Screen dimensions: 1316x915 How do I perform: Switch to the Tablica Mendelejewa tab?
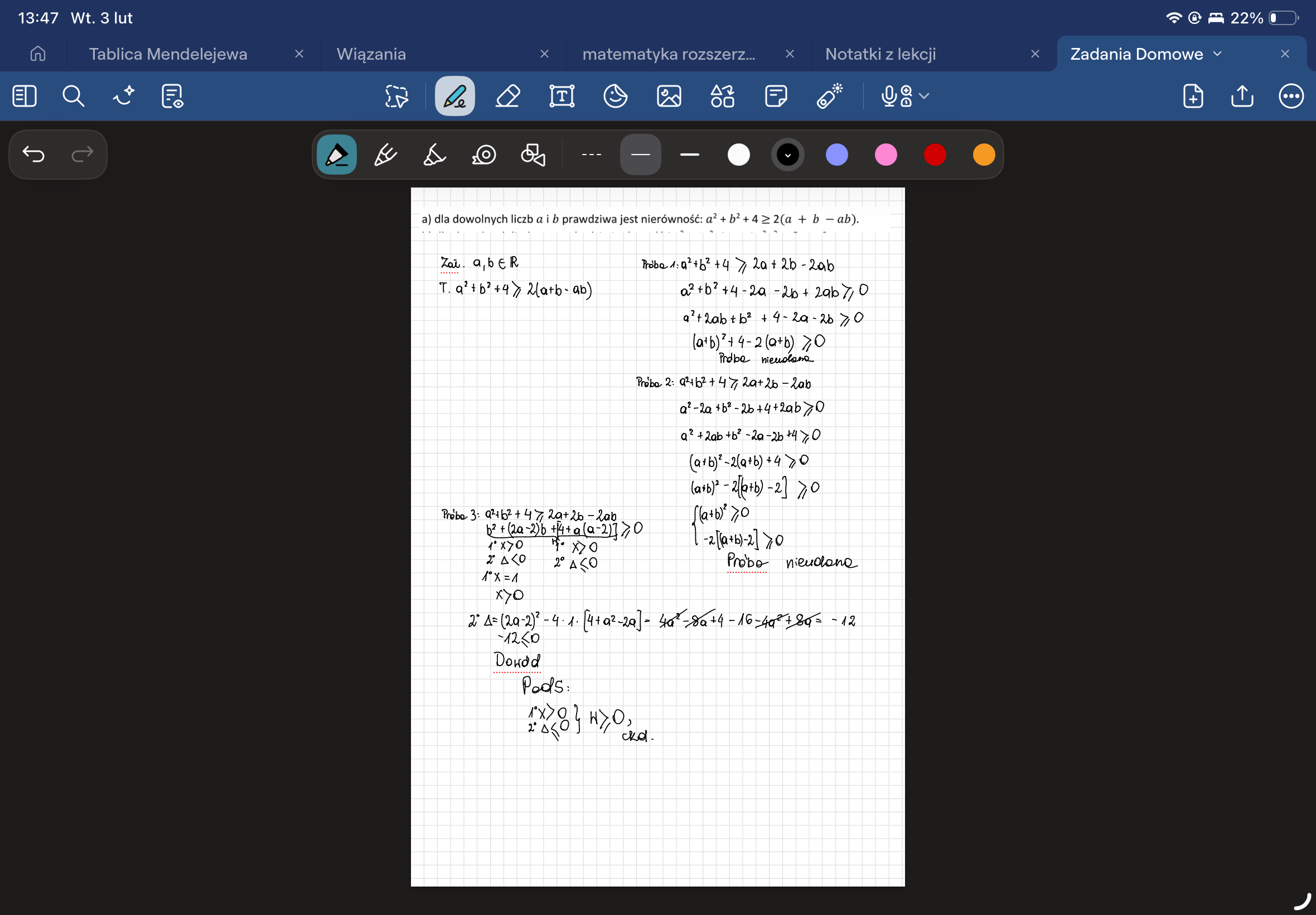pyautogui.click(x=168, y=54)
